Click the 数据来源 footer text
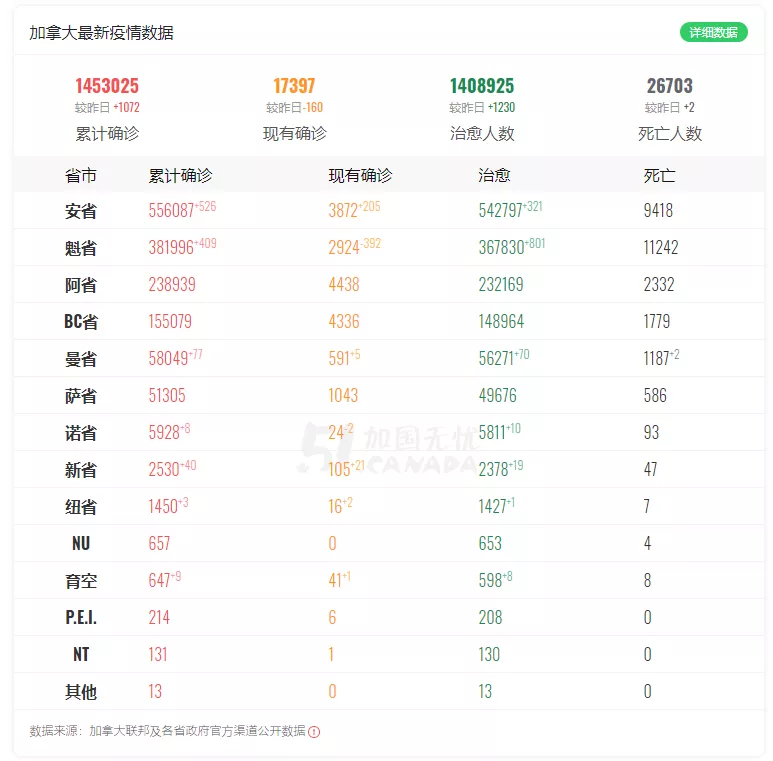 (167, 731)
